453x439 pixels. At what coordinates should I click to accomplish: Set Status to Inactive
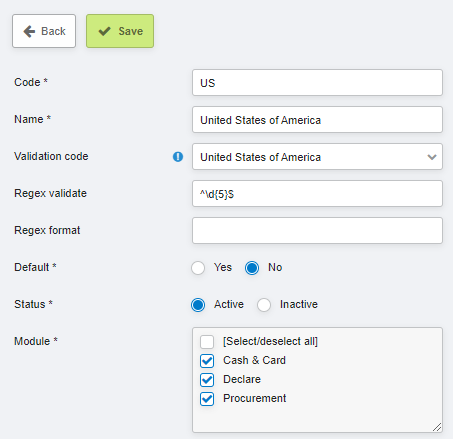(x=264, y=305)
